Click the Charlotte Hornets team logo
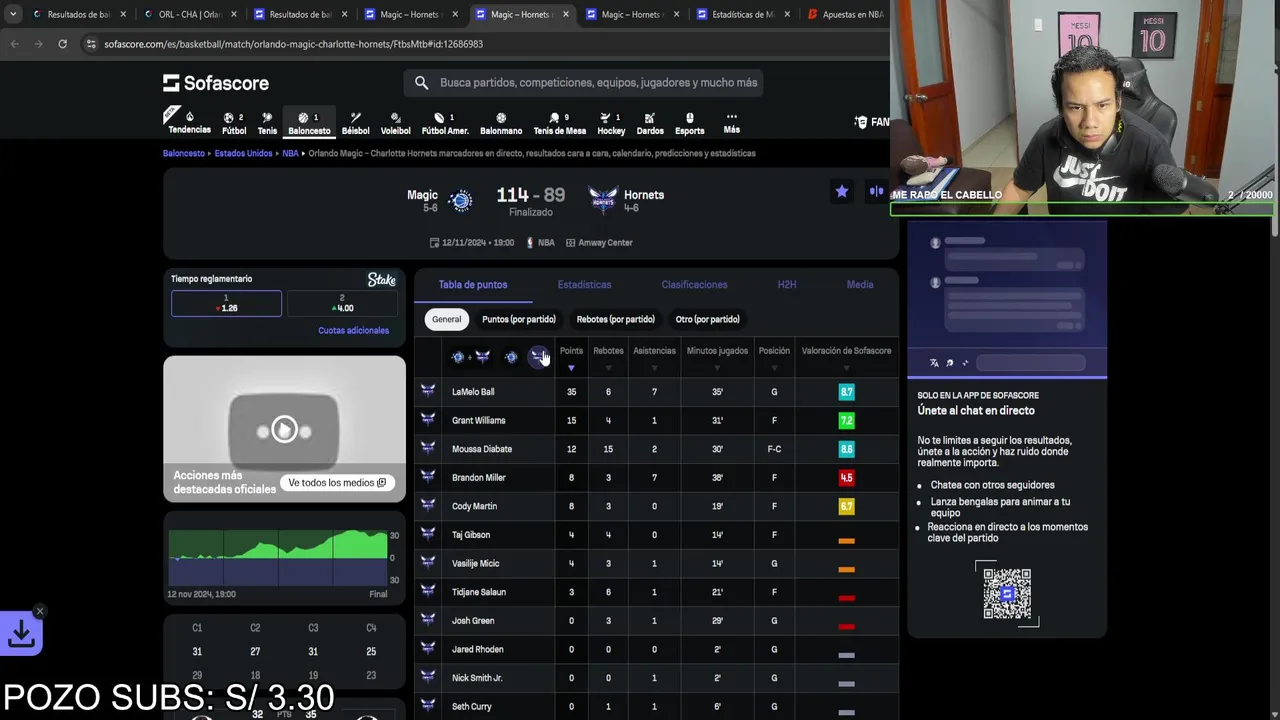The width and height of the screenshot is (1280, 720). (x=603, y=201)
